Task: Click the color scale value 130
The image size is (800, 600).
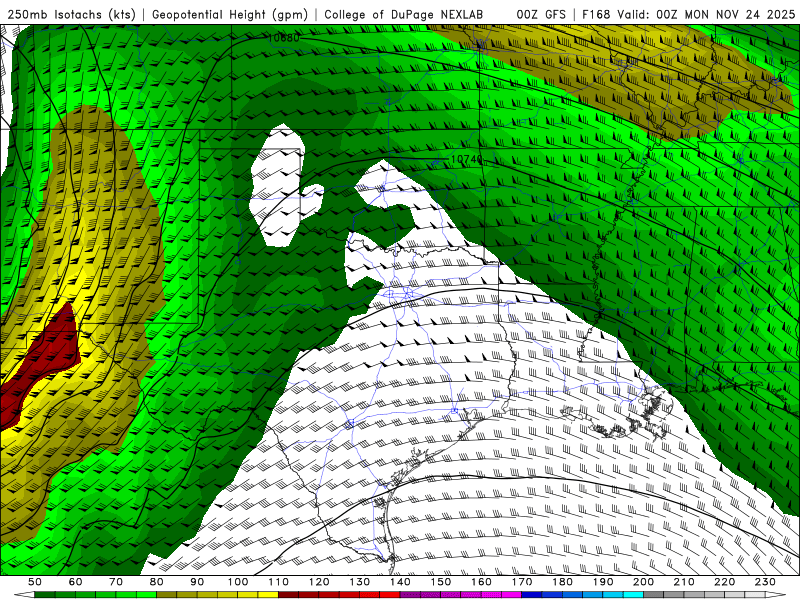Action: click(360, 582)
